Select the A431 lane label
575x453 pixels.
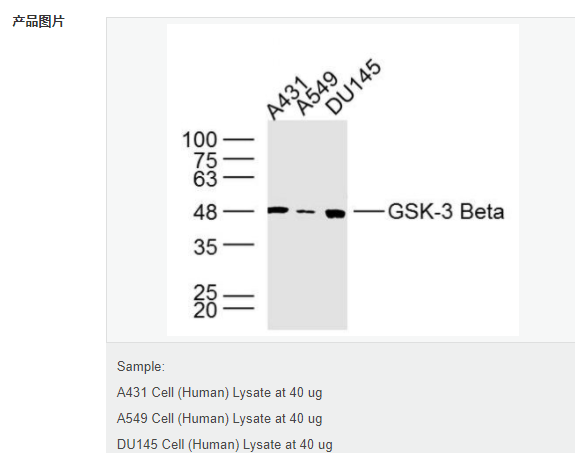[x=286, y=98]
